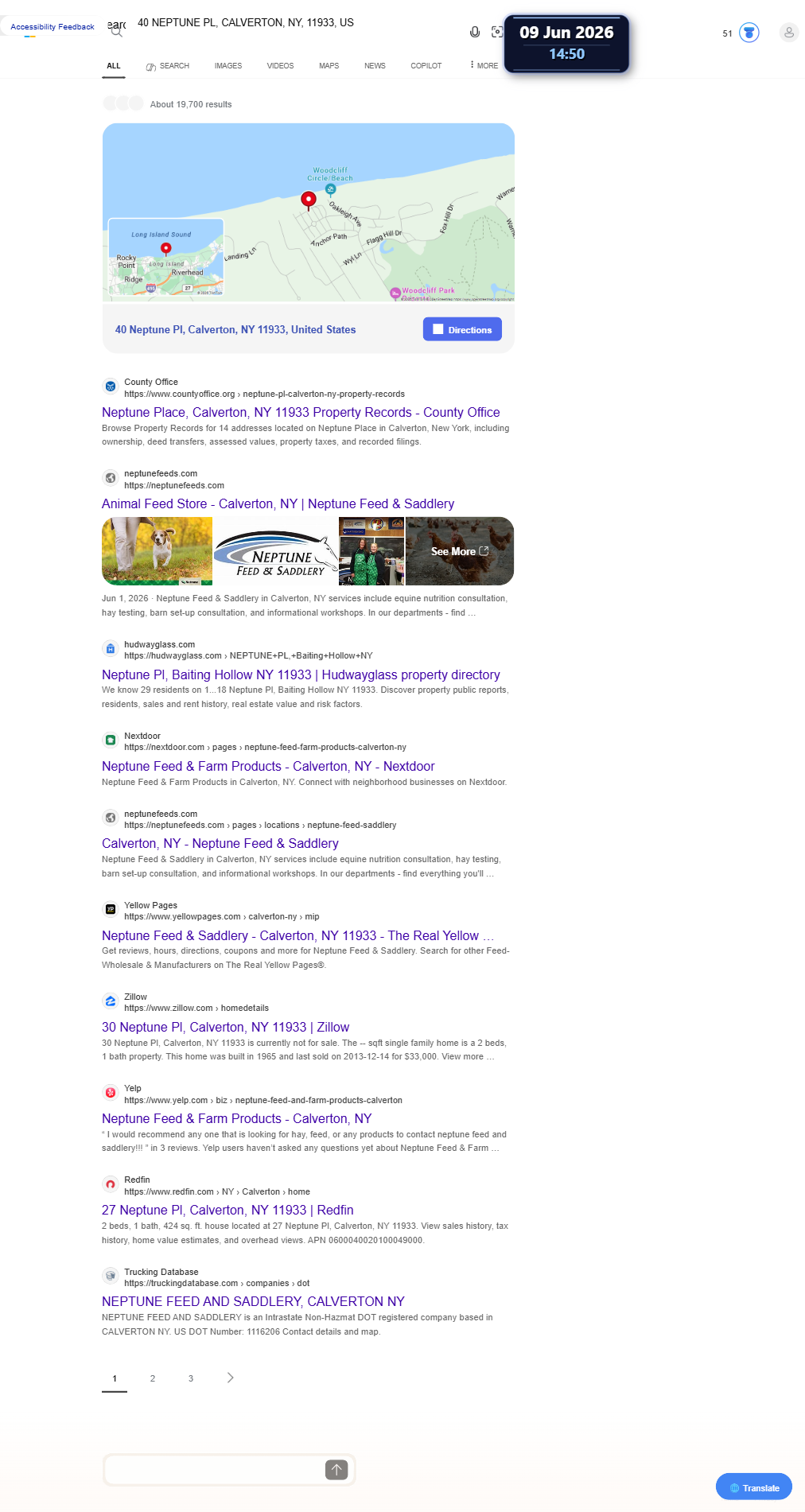Open the More menu dropdown

[484, 65]
